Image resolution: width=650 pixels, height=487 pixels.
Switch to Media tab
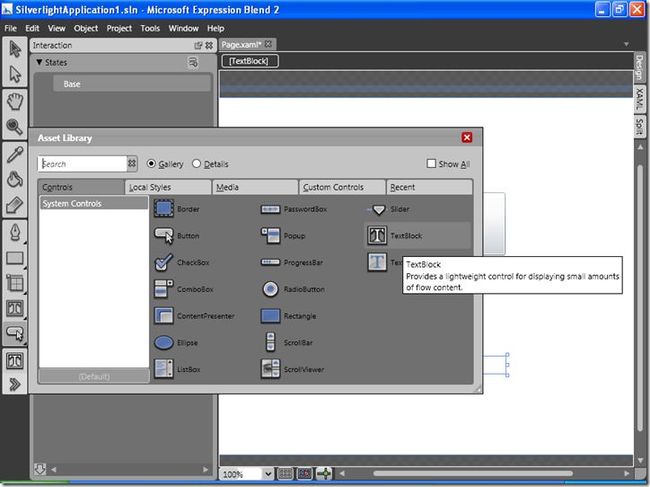pyautogui.click(x=255, y=187)
